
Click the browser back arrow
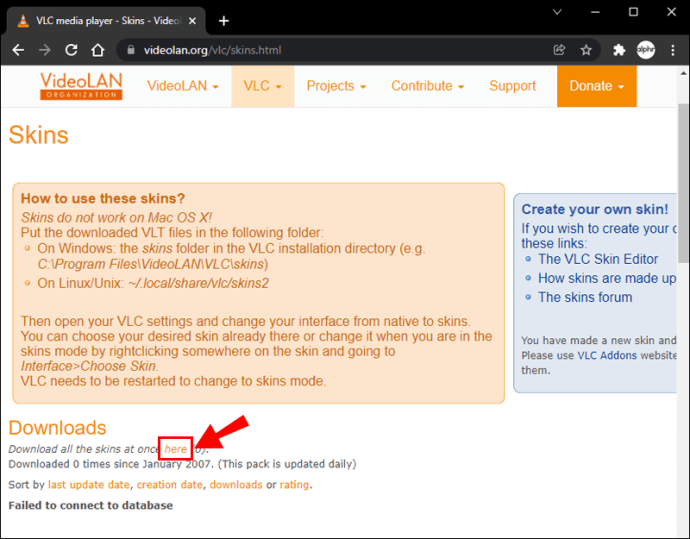point(18,50)
